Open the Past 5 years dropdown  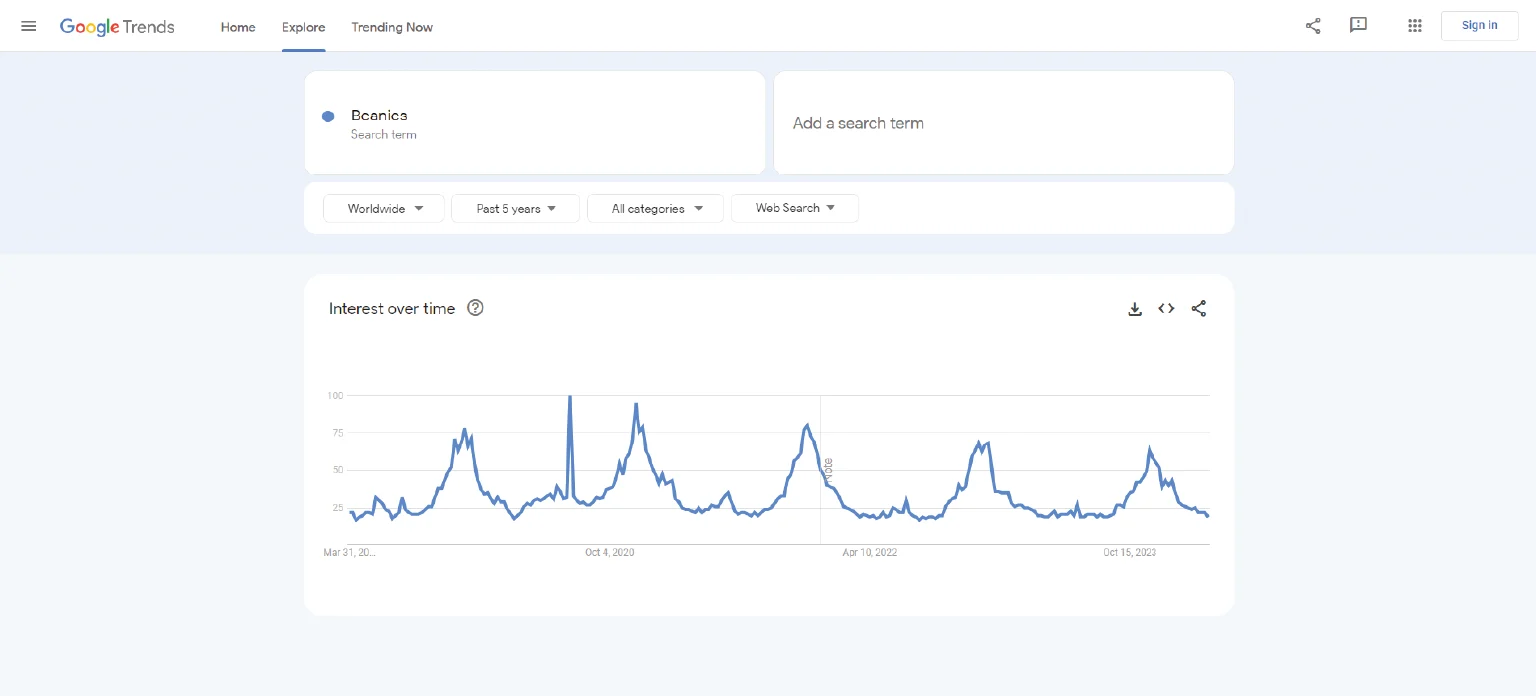point(515,209)
